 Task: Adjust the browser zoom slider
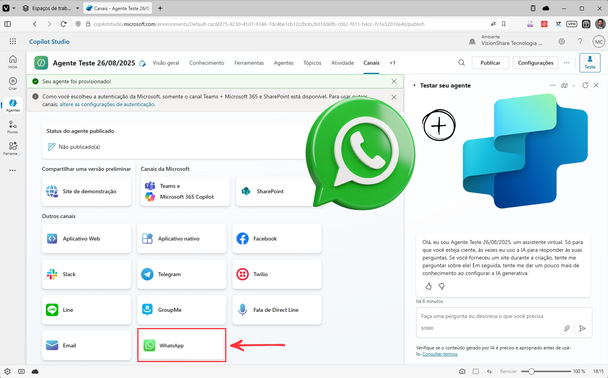click(x=546, y=371)
